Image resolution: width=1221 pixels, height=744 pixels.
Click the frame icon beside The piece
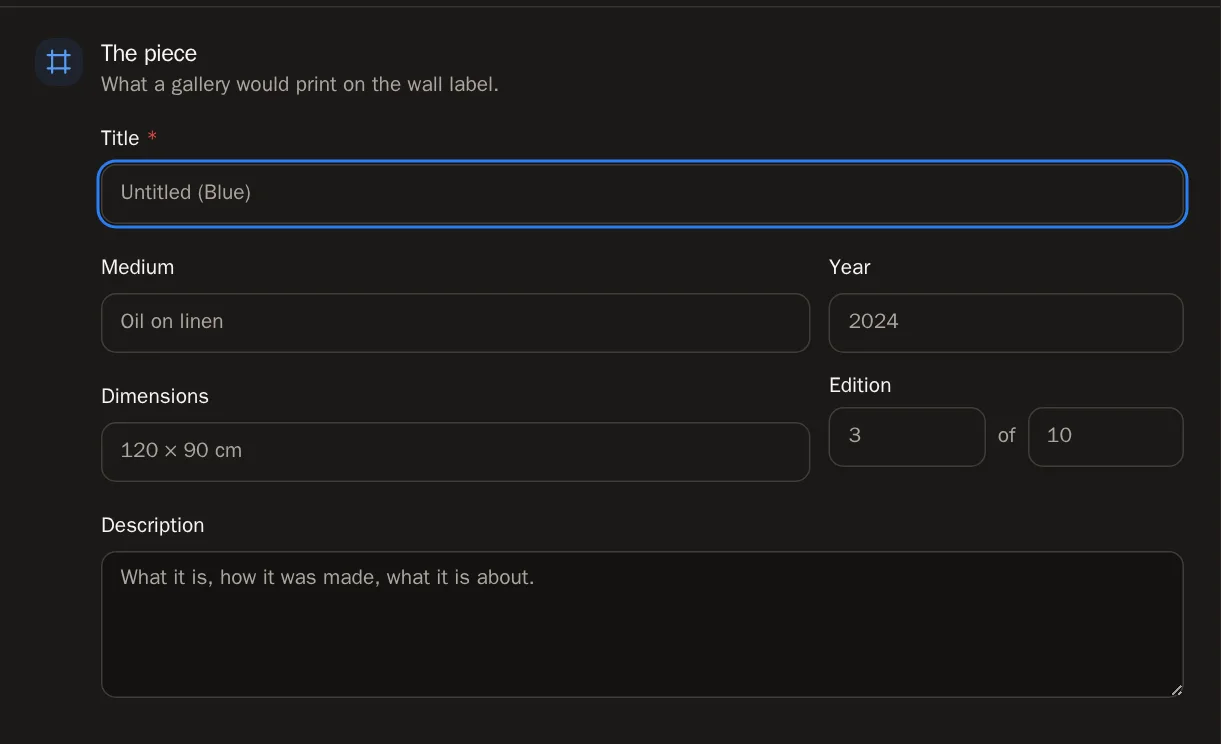pyautogui.click(x=59, y=62)
